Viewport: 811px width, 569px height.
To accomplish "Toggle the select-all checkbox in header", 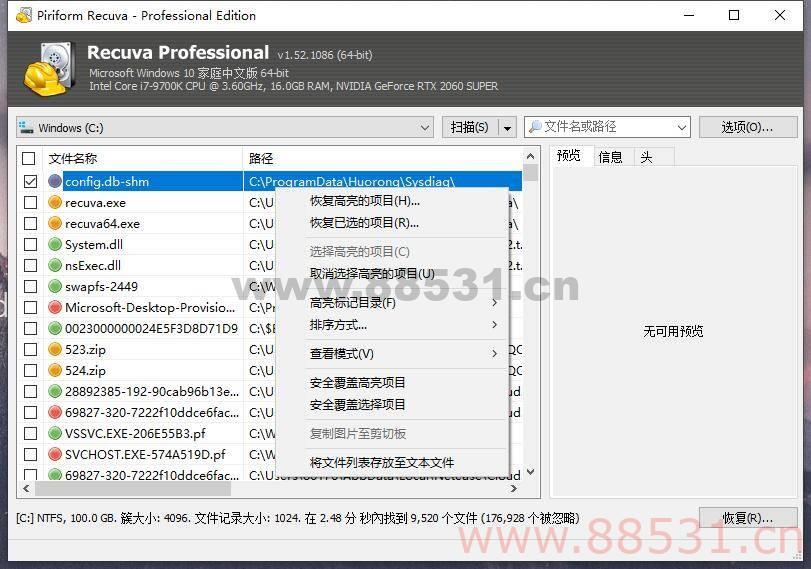I will tap(29, 158).
